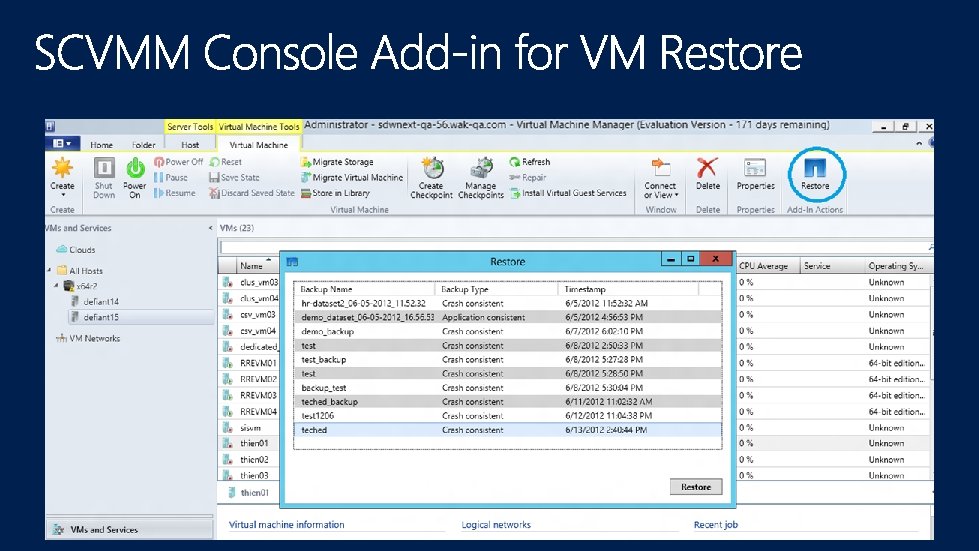Click Reset in the ribbon

click(x=225, y=162)
